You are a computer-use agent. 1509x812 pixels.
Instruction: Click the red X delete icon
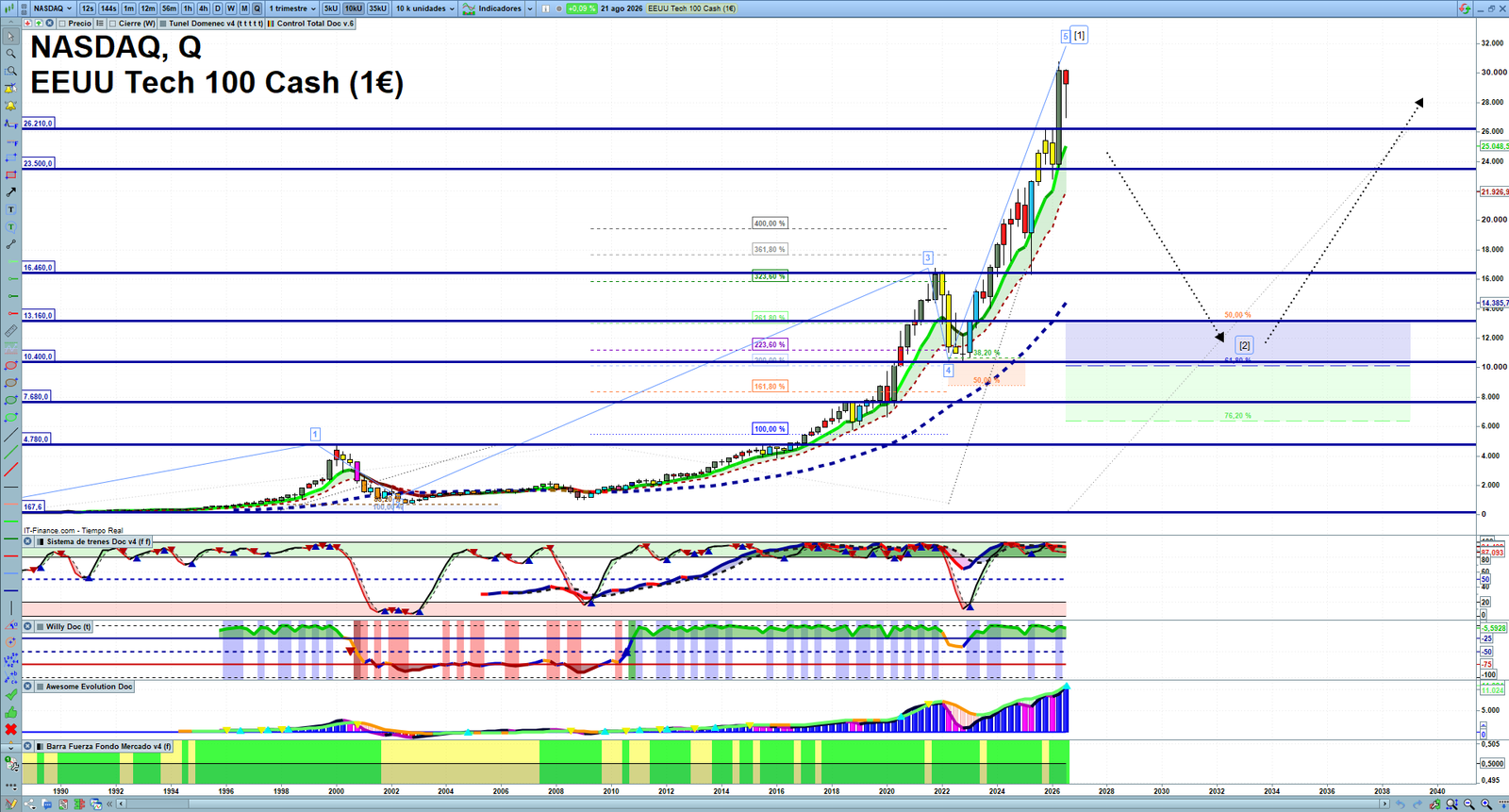[x=10, y=729]
